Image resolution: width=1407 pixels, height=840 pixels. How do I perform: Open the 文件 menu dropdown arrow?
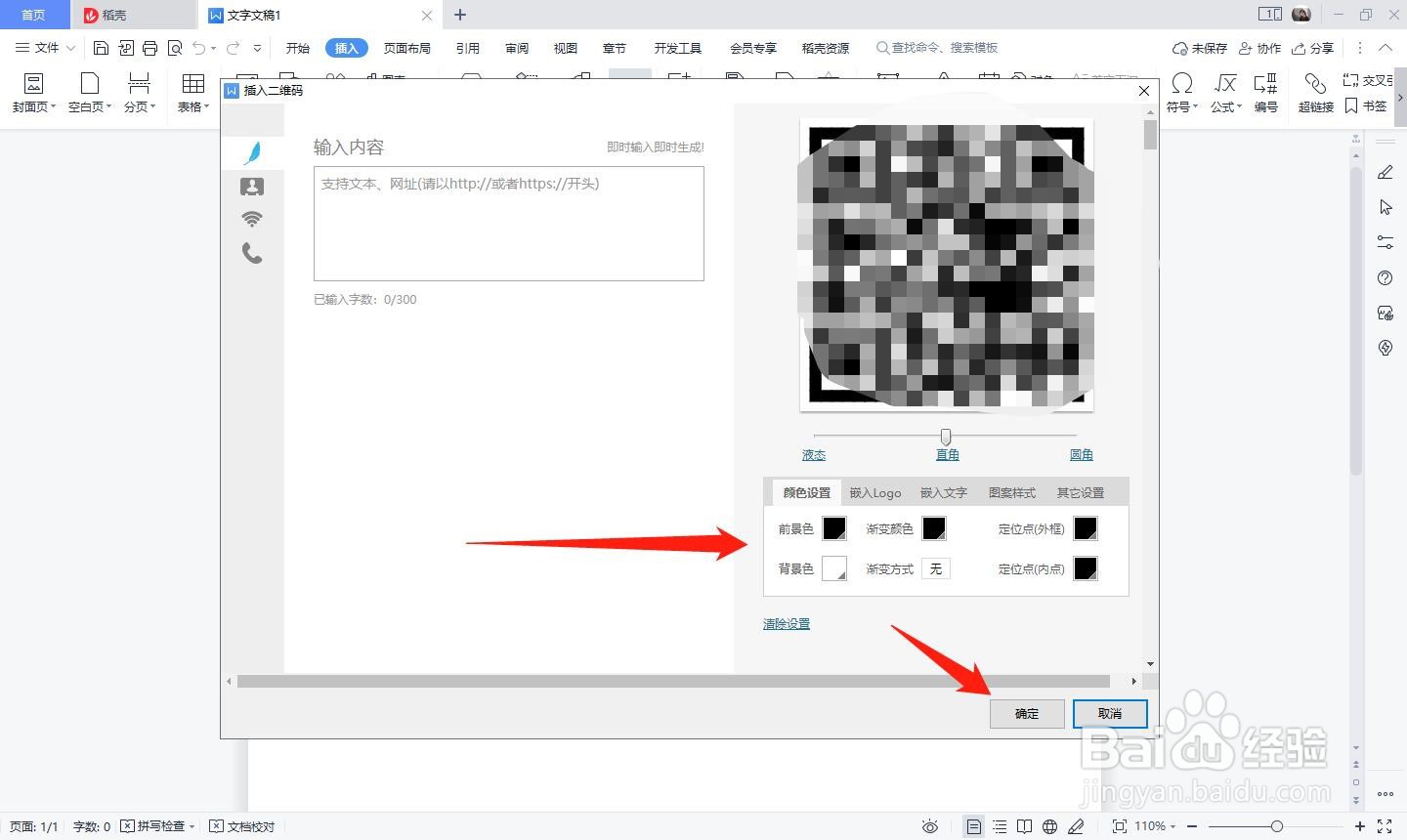[70, 48]
